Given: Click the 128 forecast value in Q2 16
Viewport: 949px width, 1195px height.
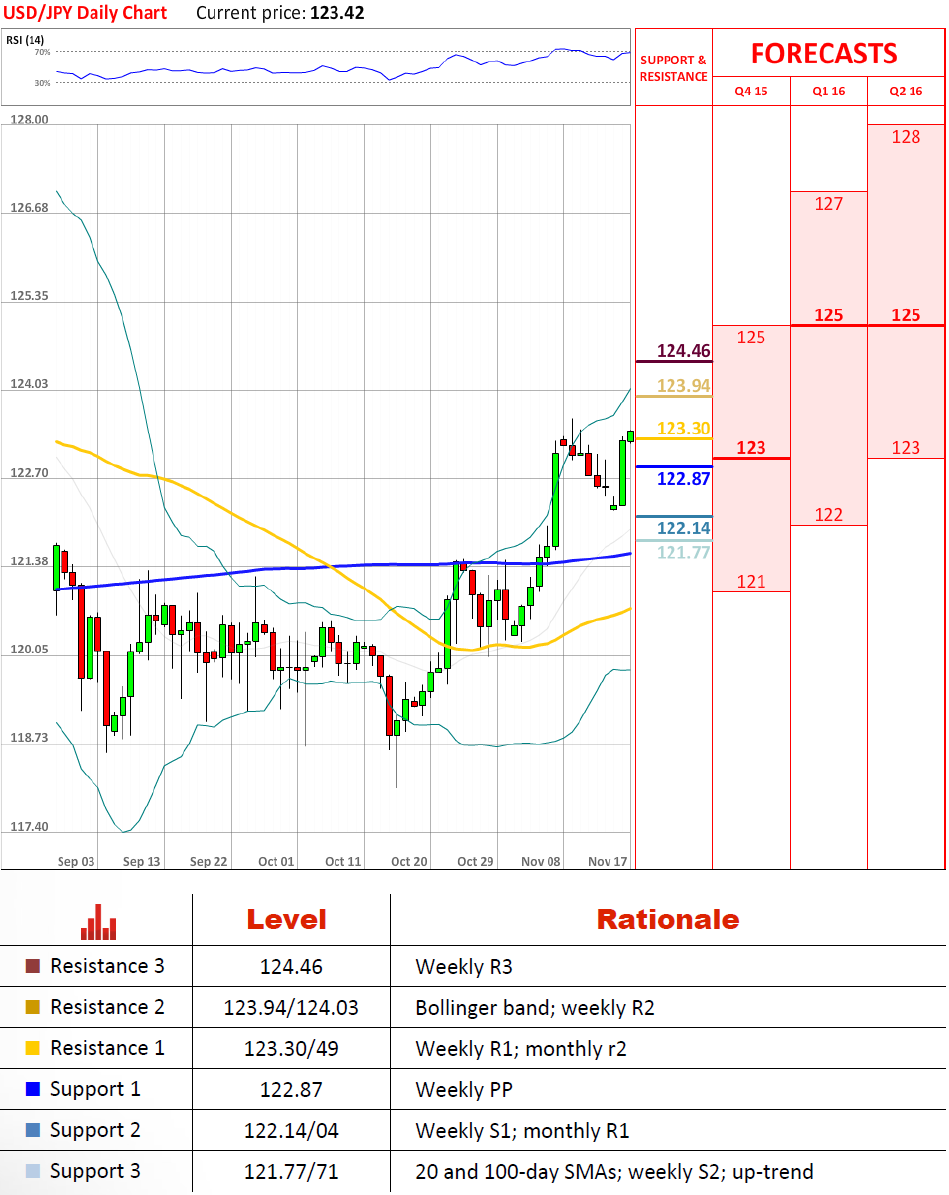Looking at the screenshot, I should [906, 137].
